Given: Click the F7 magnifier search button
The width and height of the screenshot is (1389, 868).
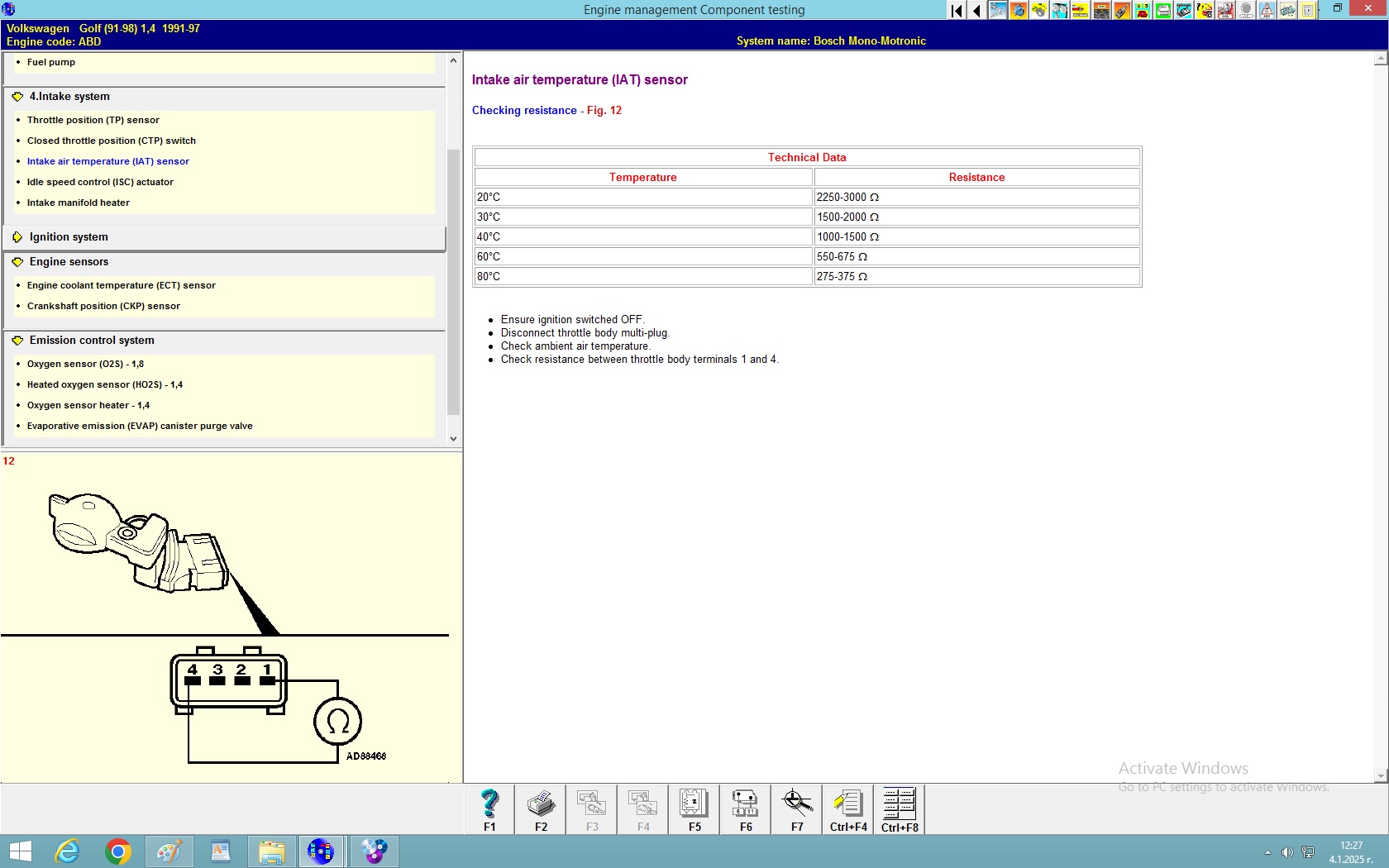Looking at the screenshot, I should tap(797, 809).
